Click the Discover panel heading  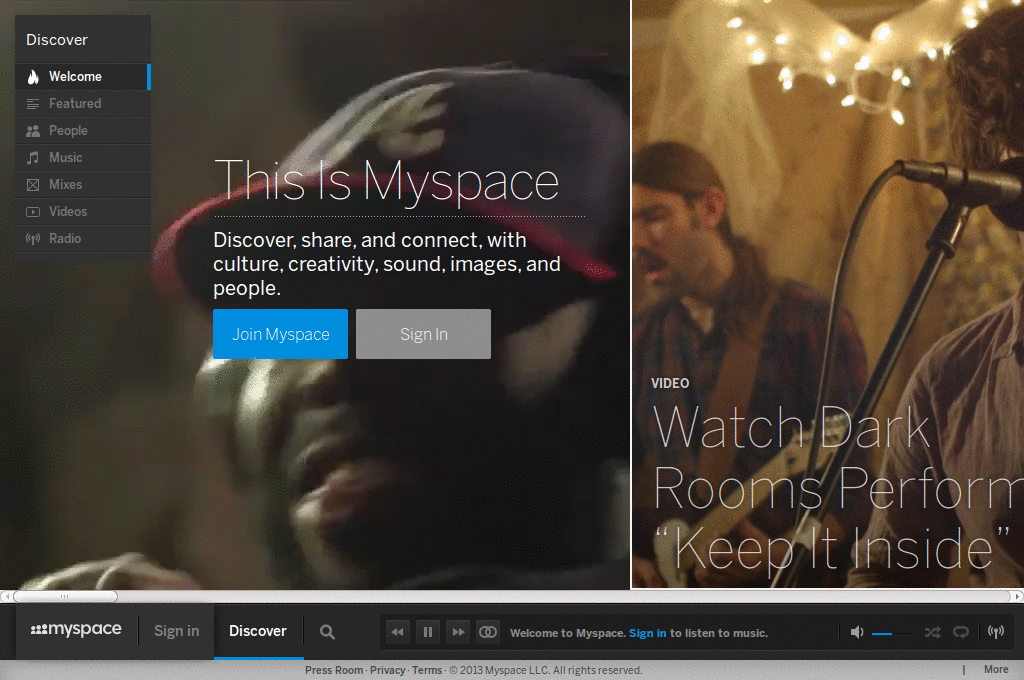click(57, 40)
